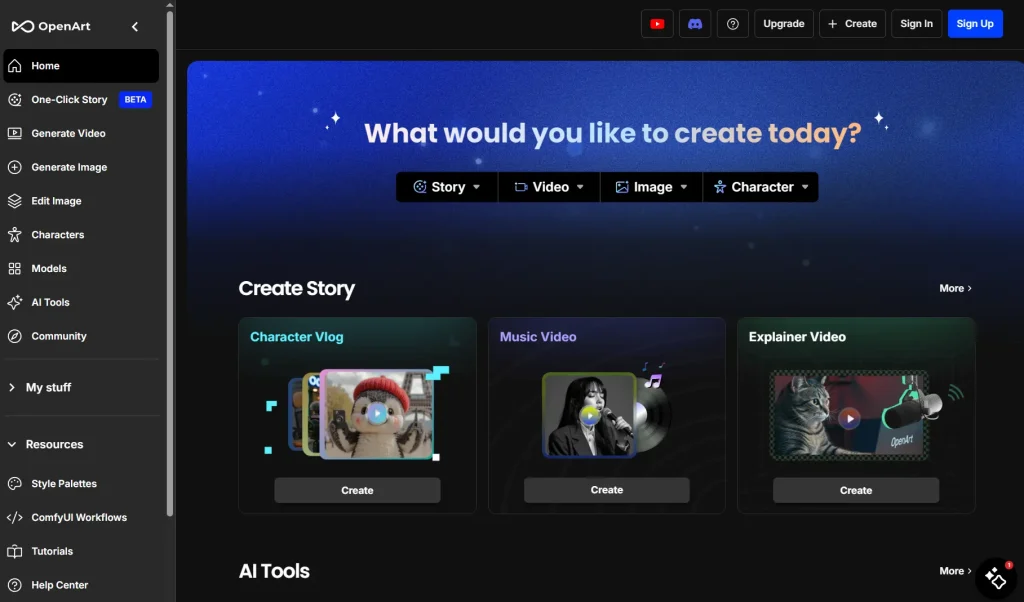Open the YouTube icon link
This screenshot has height=602, width=1024.
coord(657,24)
